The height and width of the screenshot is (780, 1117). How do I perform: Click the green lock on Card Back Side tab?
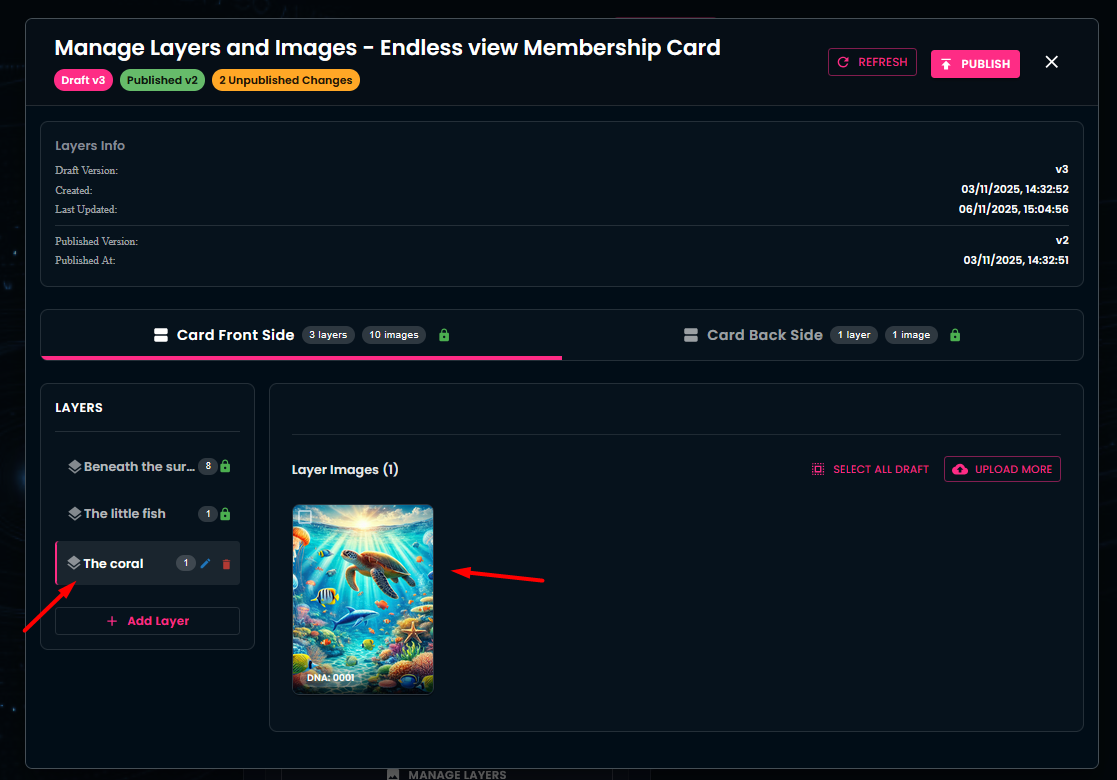point(955,335)
